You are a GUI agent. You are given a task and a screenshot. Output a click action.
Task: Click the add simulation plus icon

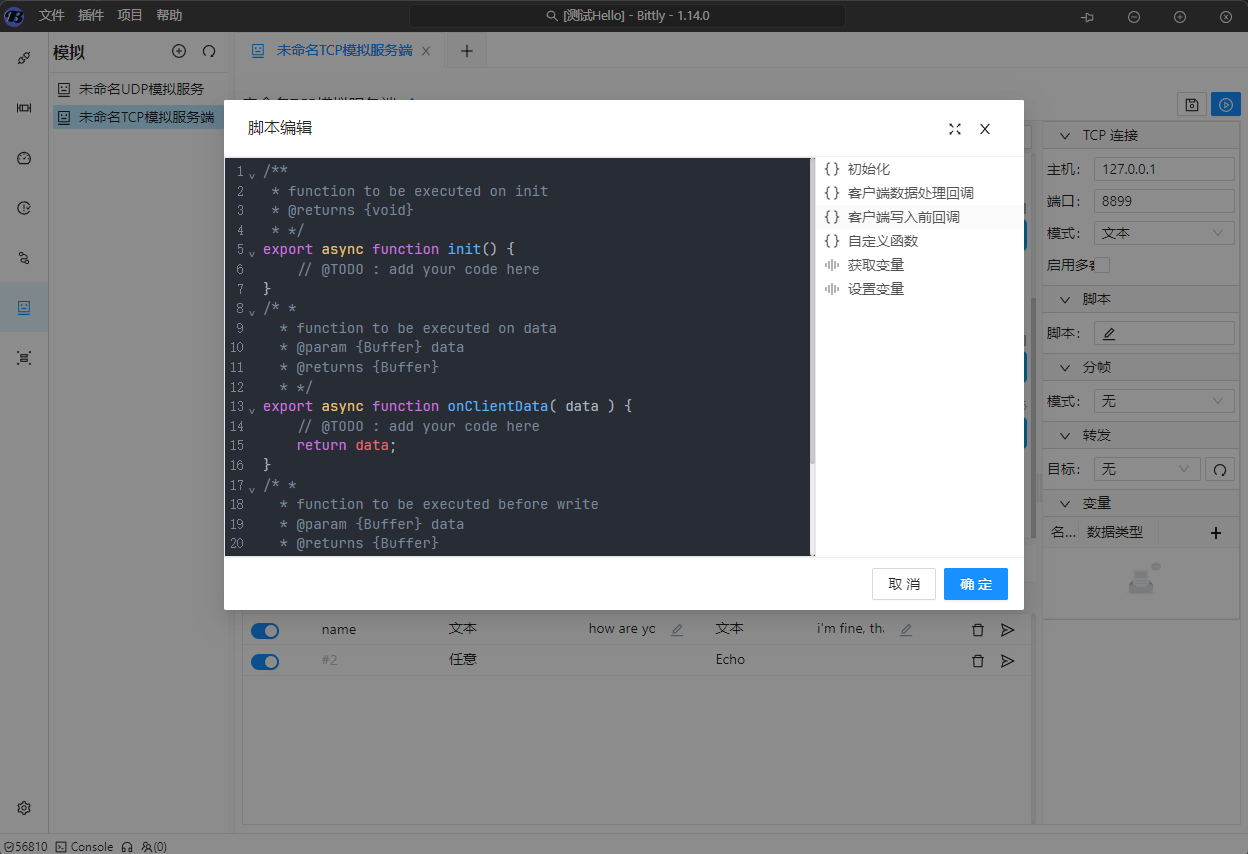179,51
